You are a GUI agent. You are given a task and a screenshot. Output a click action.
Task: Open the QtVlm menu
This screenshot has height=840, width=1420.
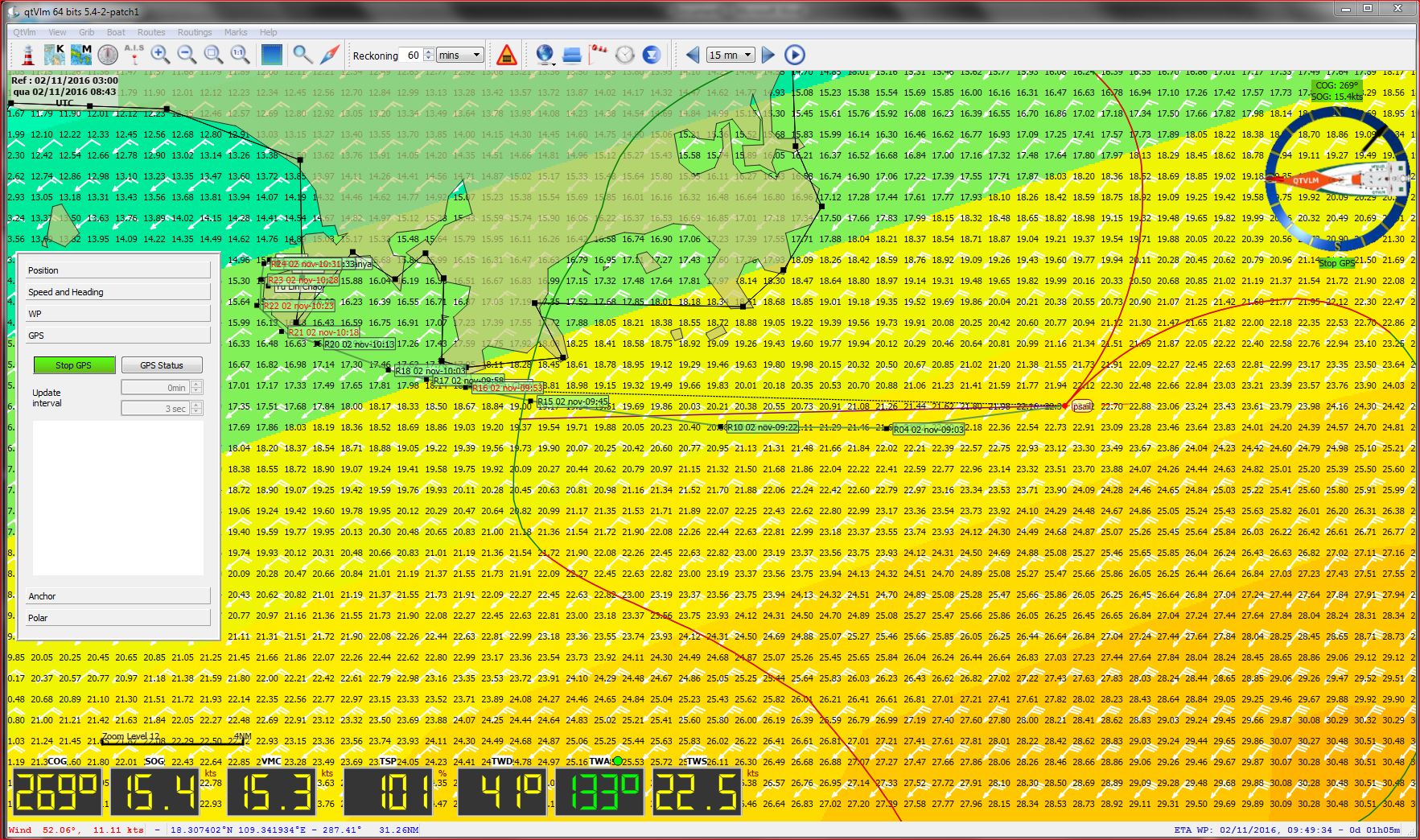pyautogui.click(x=24, y=32)
